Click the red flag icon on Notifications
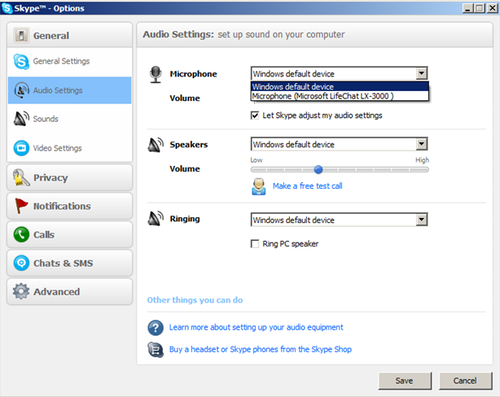Image resolution: width=500 pixels, height=397 pixels. pos(21,206)
